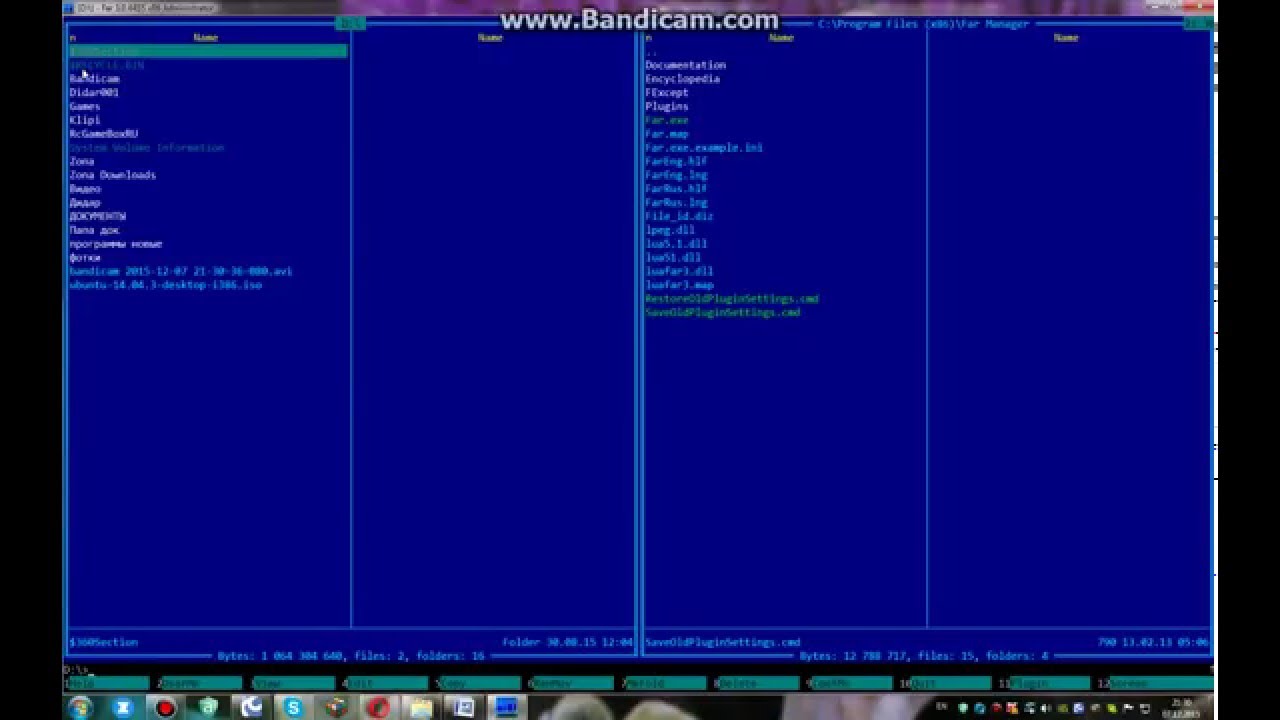This screenshot has height=720, width=1280.
Task: Select the Far.exe.example.ini file
Action: tap(704, 147)
